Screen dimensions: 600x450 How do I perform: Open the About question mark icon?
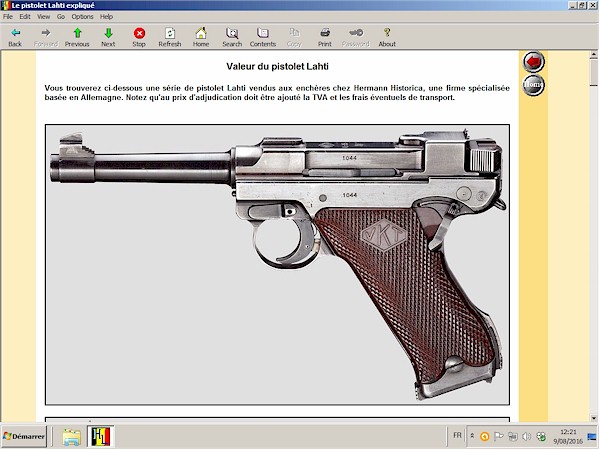point(387,33)
